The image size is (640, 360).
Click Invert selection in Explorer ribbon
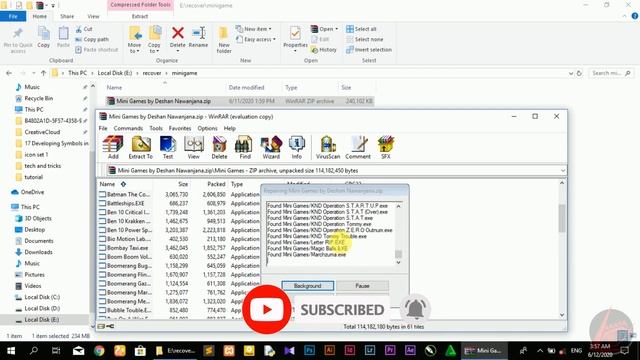pyautogui.click(x=369, y=49)
